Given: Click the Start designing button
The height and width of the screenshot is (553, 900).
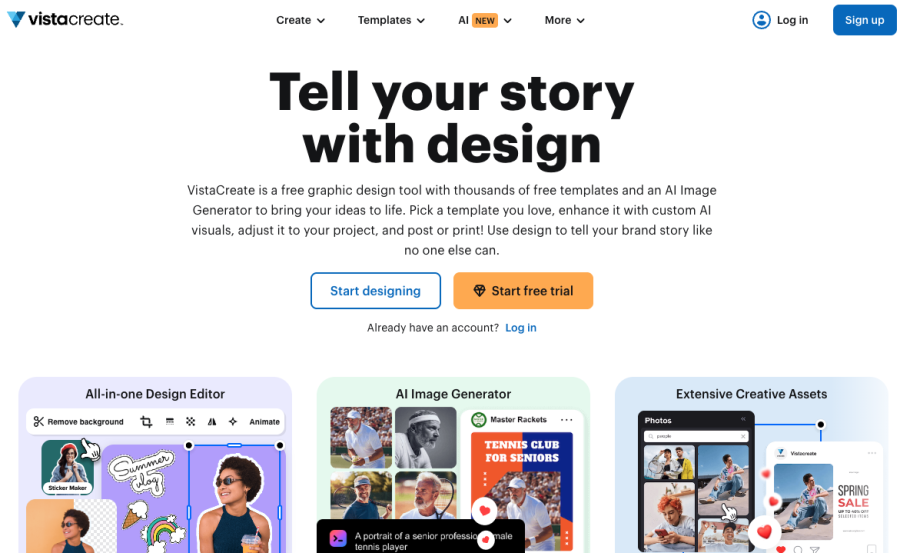Looking at the screenshot, I should click(375, 291).
